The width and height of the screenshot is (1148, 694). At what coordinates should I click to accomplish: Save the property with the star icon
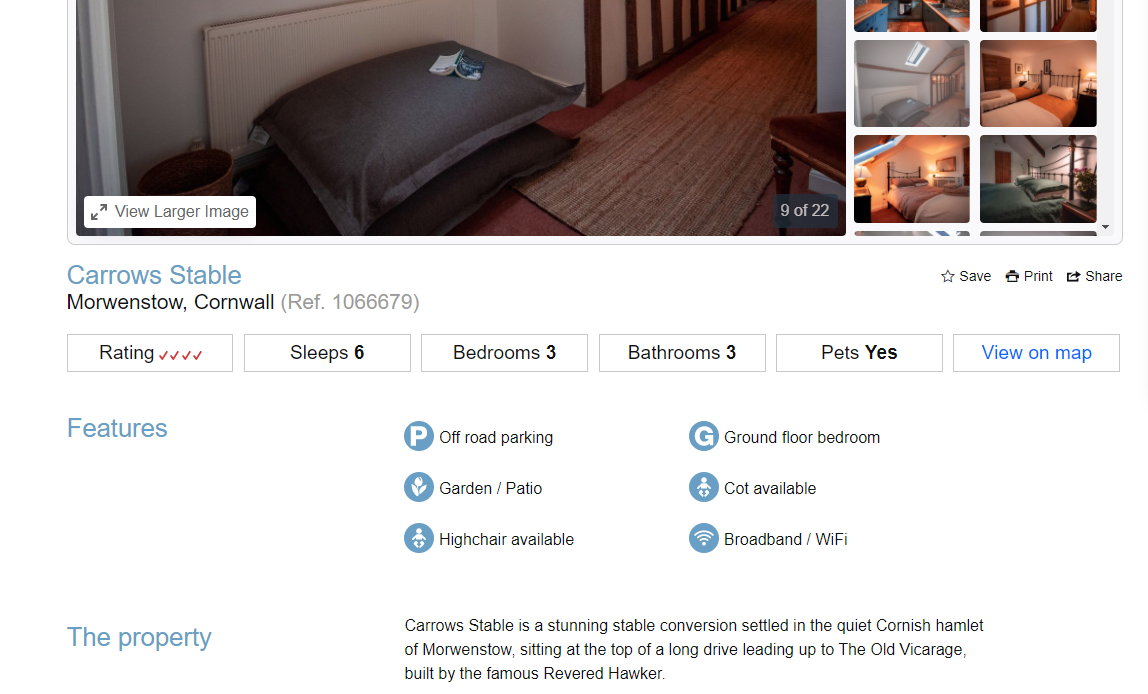(x=966, y=276)
